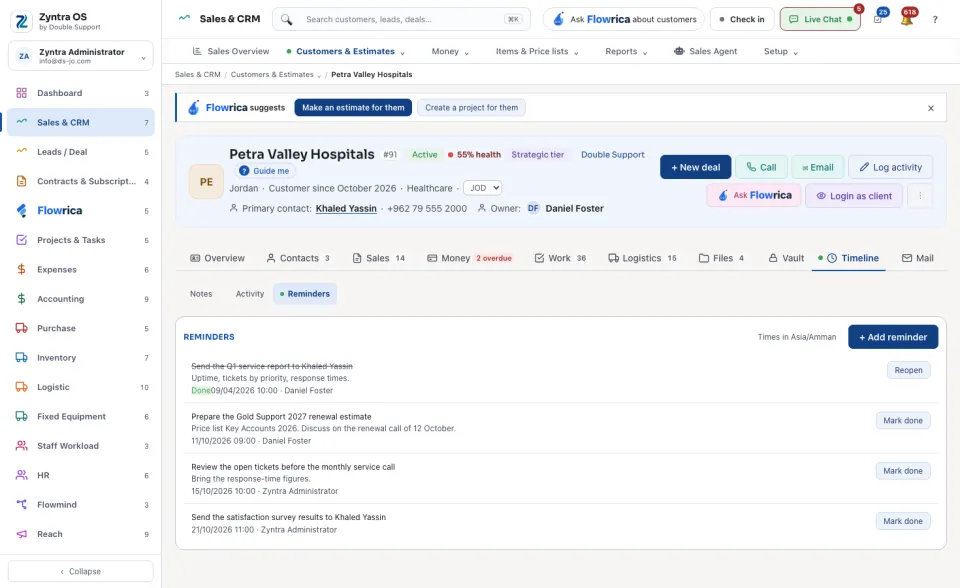Open Flowrica from the sidebar icon
This screenshot has width=960, height=588.
point(21,211)
